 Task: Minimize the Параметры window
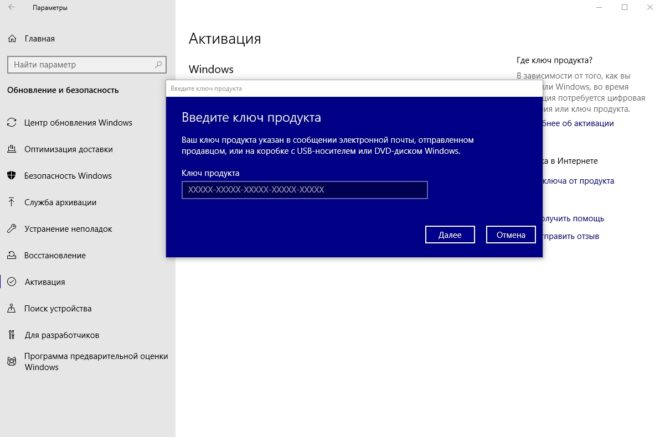pos(599,7)
